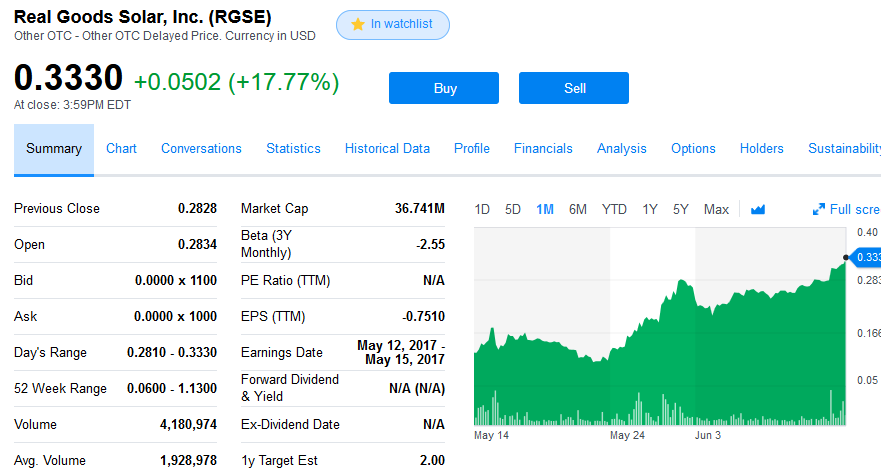
Task: Toggle the In watchlist star button
Action: (x=393, y=25)
